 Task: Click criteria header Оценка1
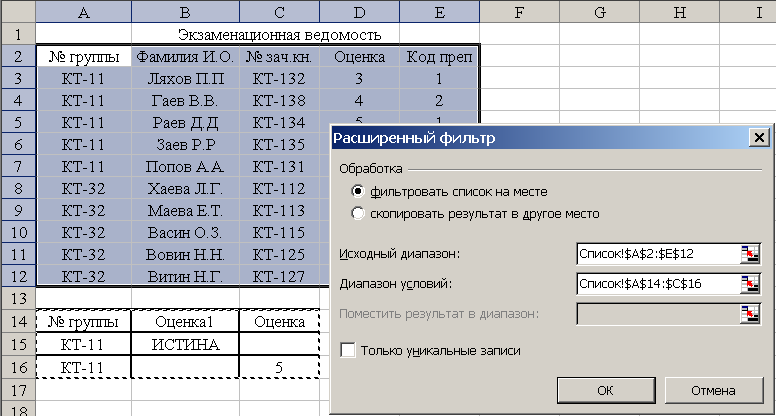tap(185, 322)
